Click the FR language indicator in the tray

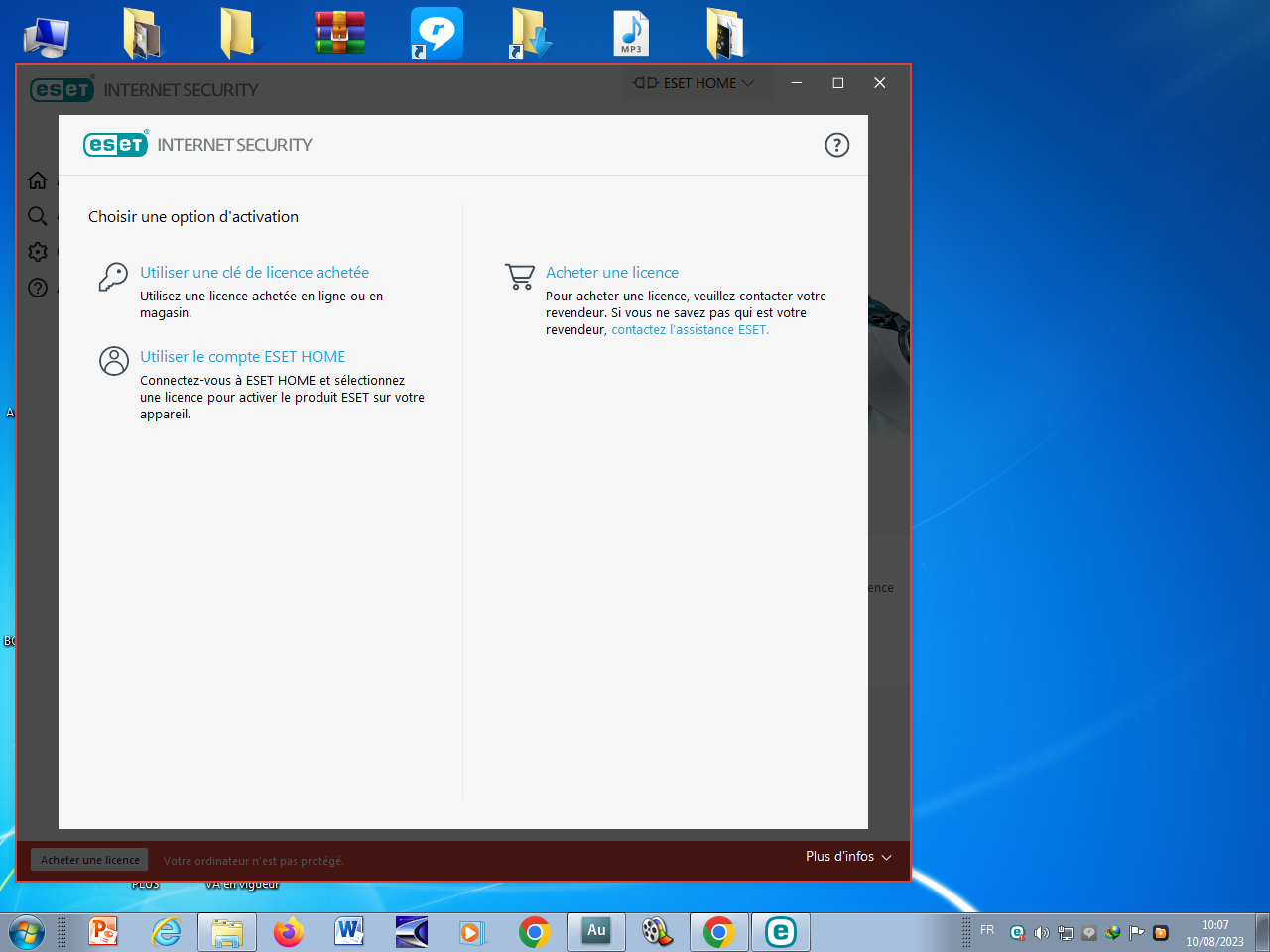coord(987,930)
